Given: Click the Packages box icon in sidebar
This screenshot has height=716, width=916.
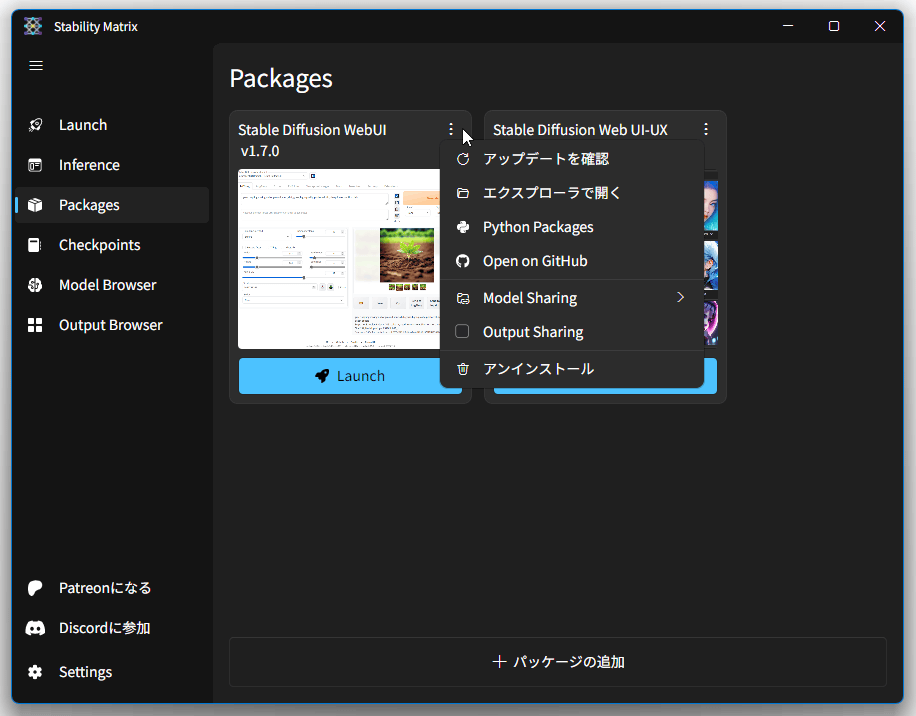Looking at the screenshot, I should (35, 205).
